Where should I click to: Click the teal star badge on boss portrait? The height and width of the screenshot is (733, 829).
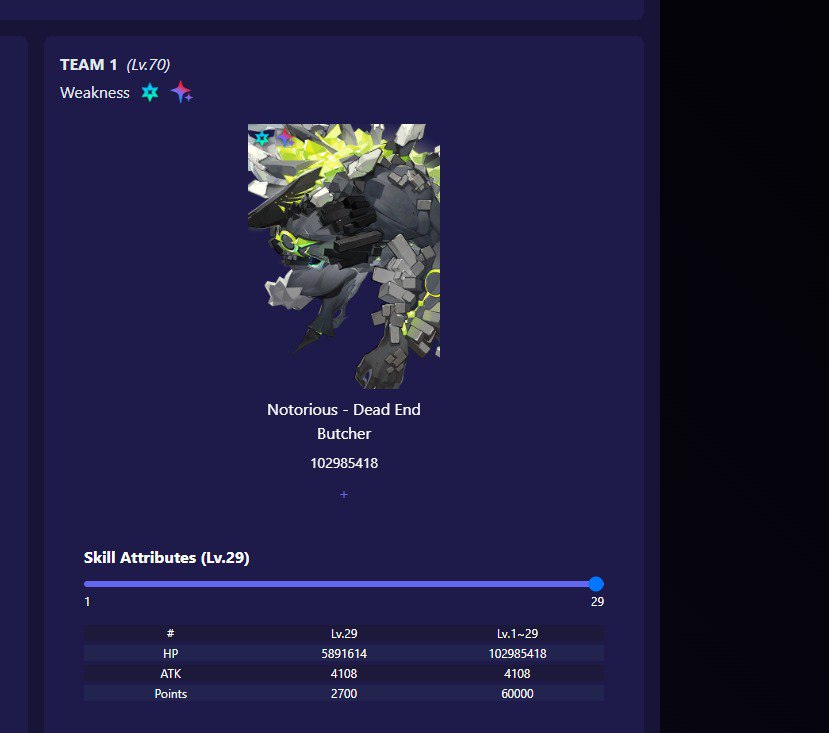coord(262,139)
